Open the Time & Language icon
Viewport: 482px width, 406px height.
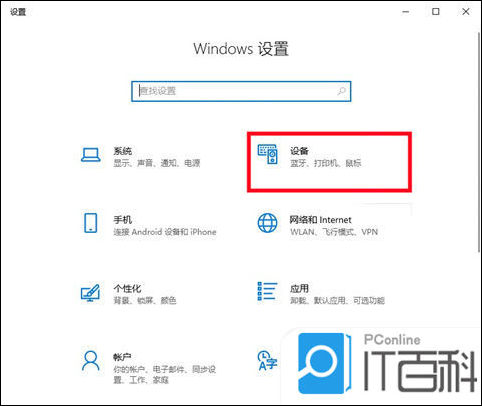click(267, 361)
